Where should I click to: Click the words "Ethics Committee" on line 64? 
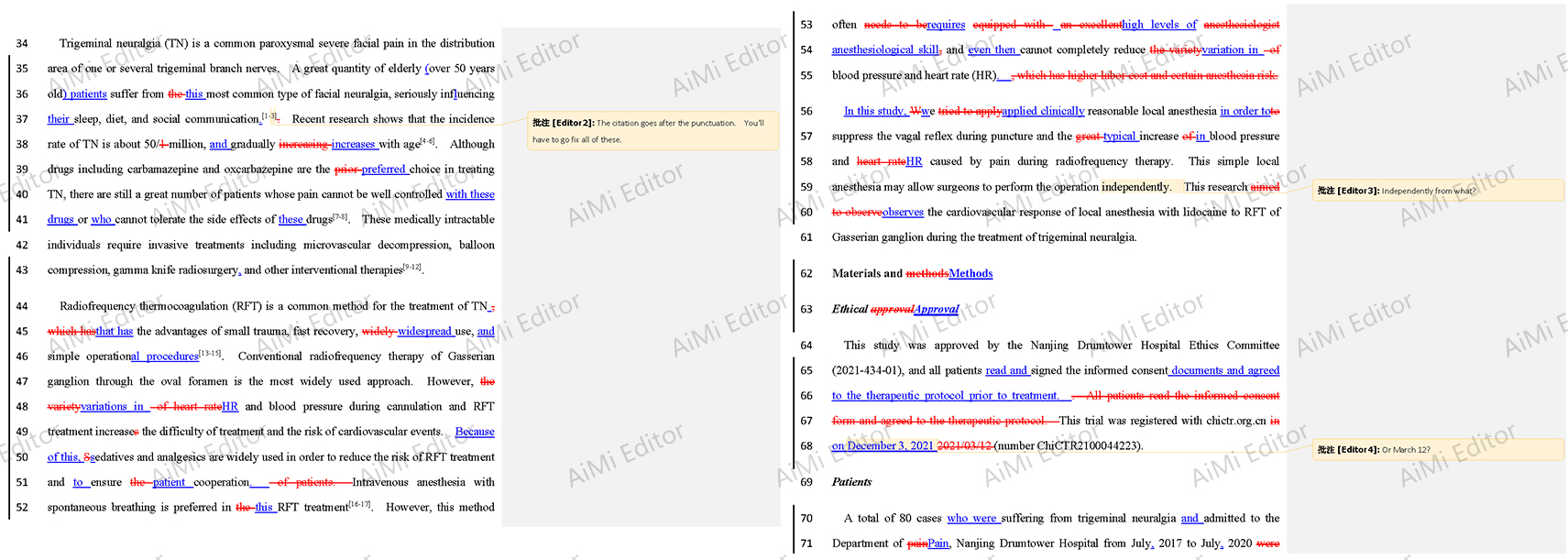pyautogui.click(x=1234, y=346)
